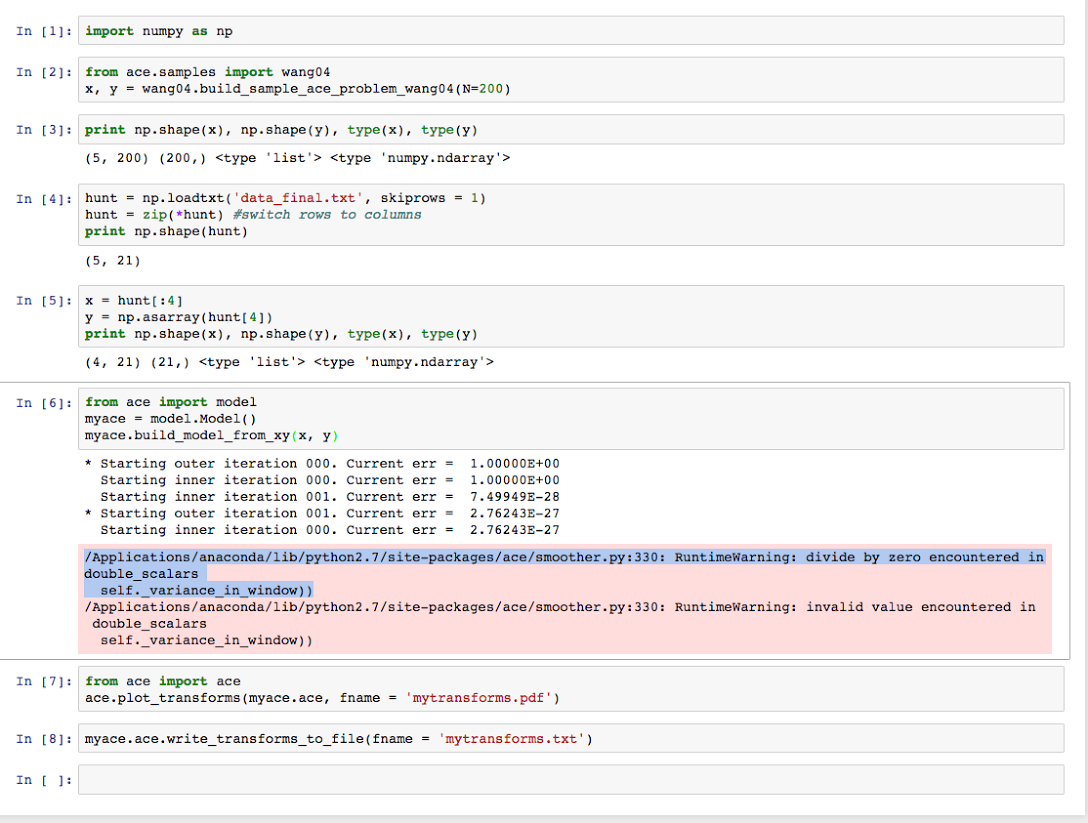Click the inner iteration 000 err 2.76243E-27 line
This screenshot has width=1088, height=823.
(330, 530)
